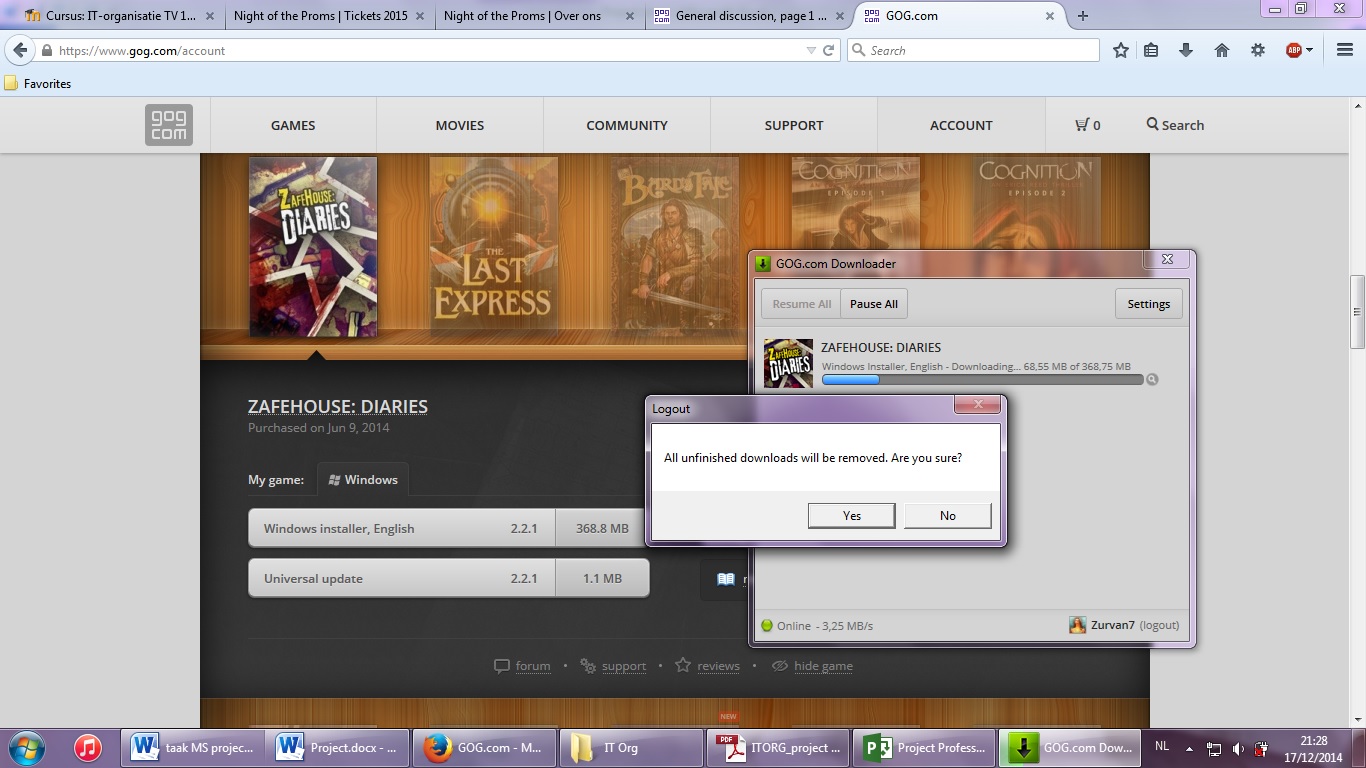Switch to the Cursus IT-organisatie tab
This screenshot has width=1366, height=768.
[118, 16]
